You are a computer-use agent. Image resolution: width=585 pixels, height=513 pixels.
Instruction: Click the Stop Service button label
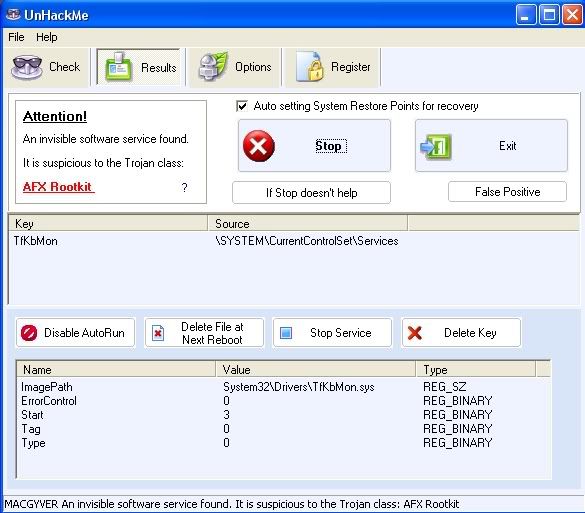coord(341,333)
